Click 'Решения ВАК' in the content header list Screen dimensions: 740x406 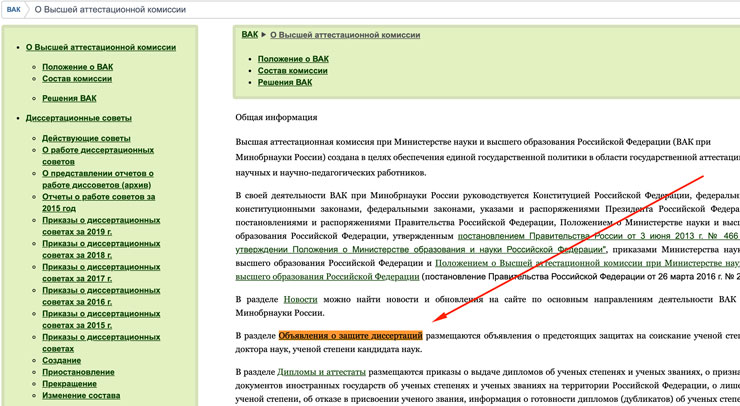click(285, 83)
